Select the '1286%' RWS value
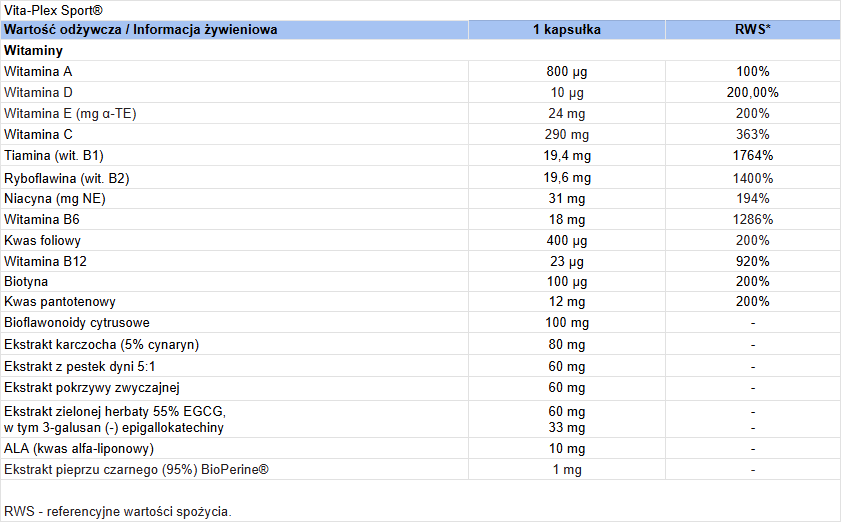 pos(753,219)
